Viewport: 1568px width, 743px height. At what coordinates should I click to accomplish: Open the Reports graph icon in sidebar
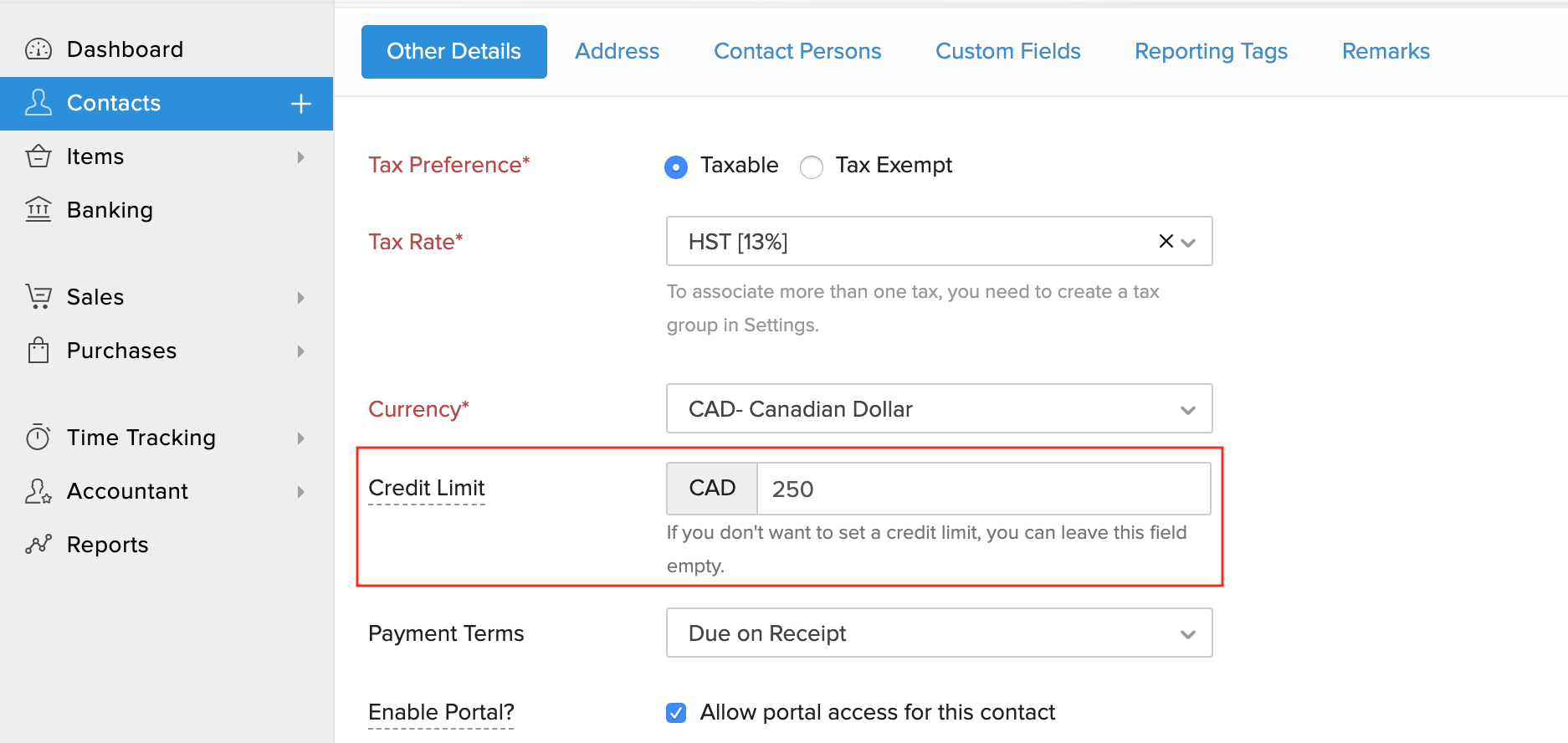(x=38, y=544)
